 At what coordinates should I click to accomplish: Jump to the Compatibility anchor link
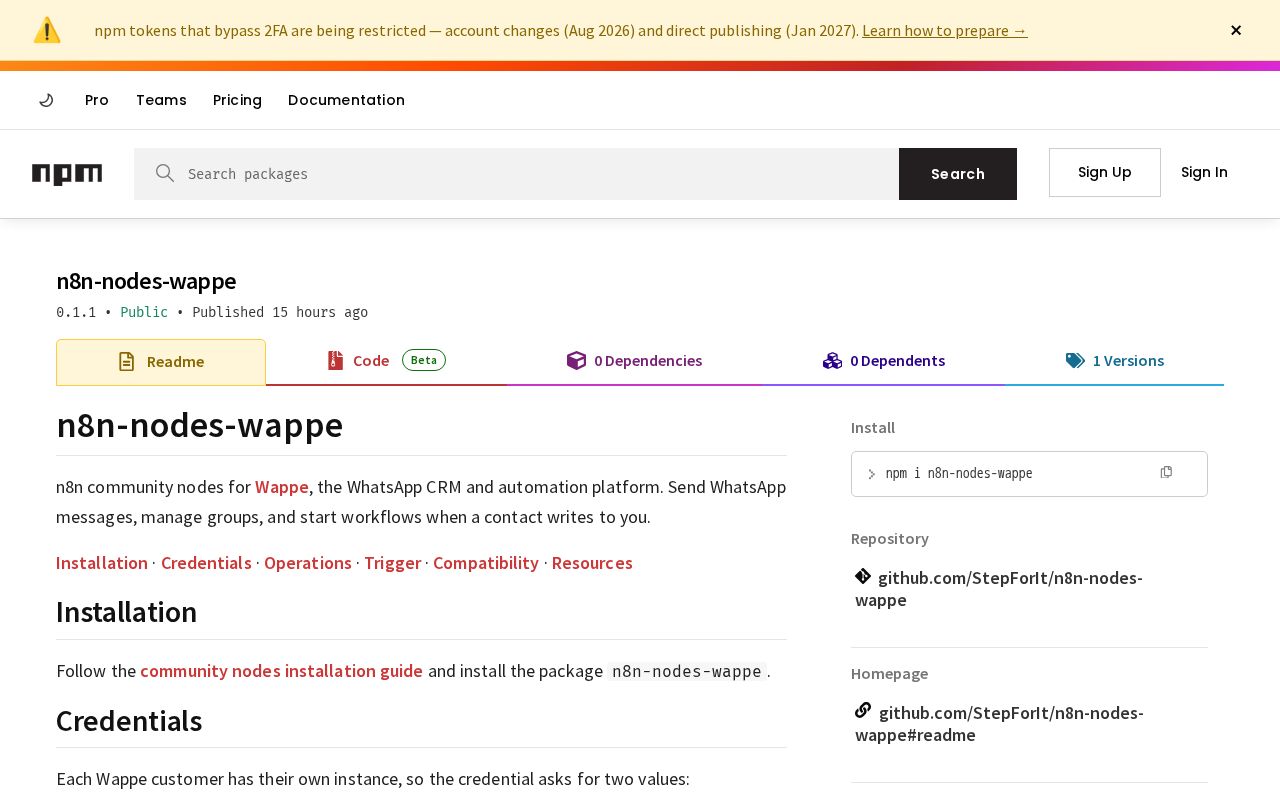point(486,563)
